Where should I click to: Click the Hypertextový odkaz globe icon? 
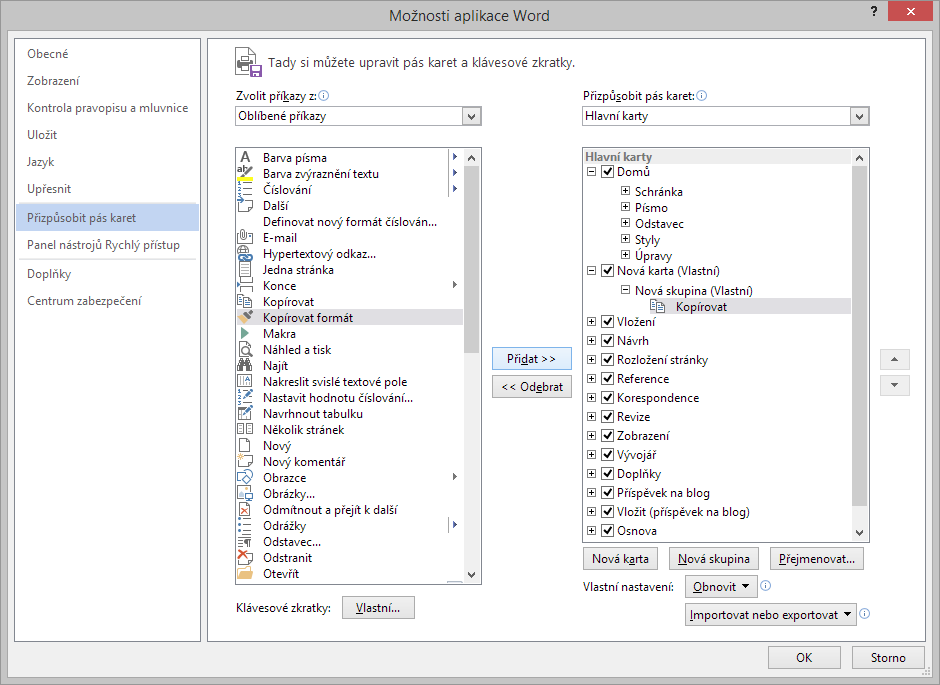click(x=245, y=254)
